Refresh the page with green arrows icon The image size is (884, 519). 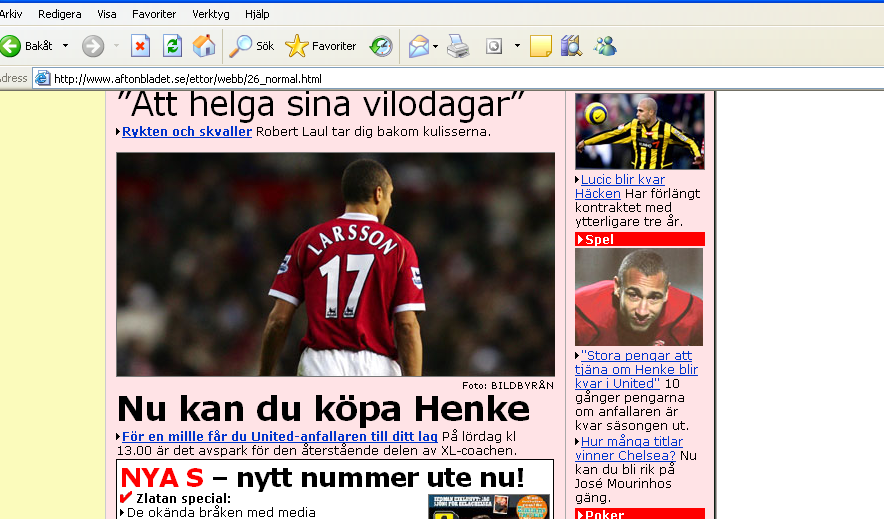pyautogui.click(x=173, y=46)
